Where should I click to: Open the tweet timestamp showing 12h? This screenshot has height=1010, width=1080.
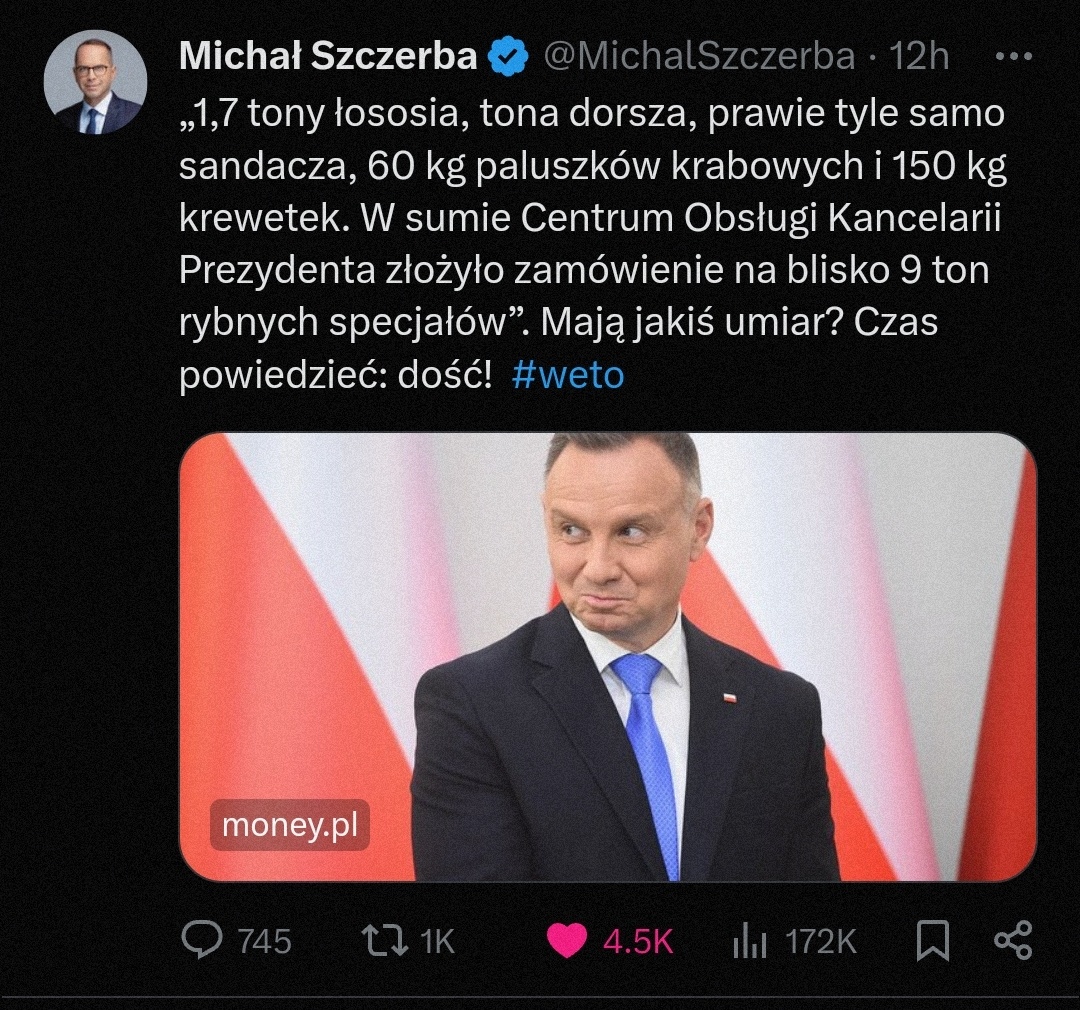pyautogui.click(x=921, y=57)
